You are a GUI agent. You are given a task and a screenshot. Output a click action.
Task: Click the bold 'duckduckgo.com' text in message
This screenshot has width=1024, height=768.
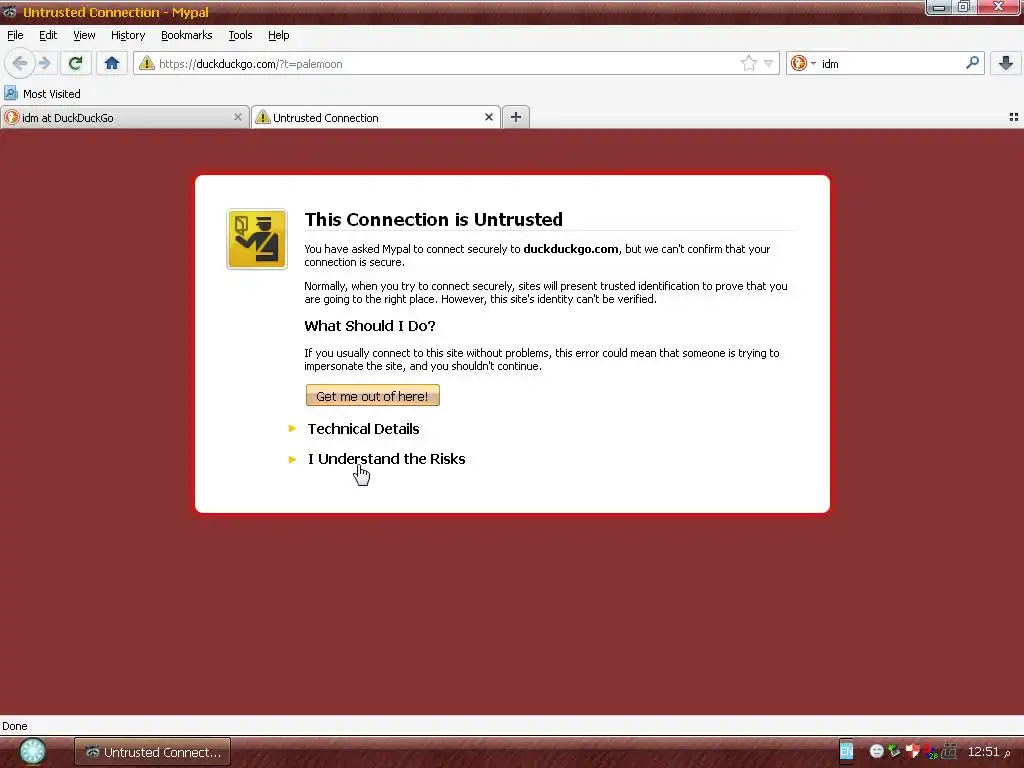[571, 249]
